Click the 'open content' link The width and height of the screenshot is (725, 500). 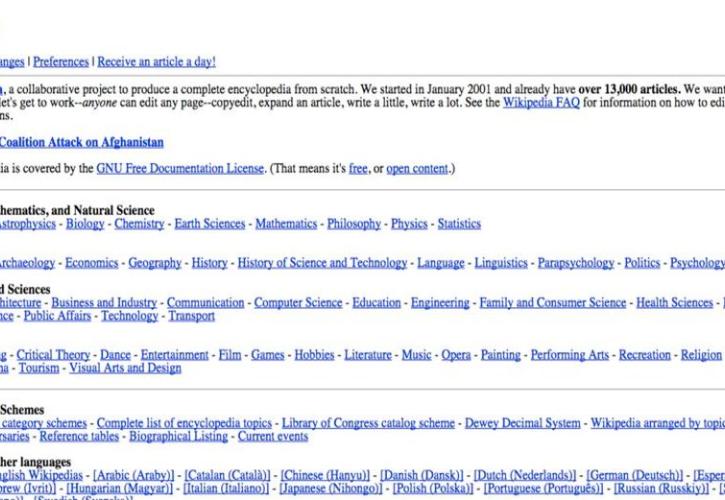[417, 168]
